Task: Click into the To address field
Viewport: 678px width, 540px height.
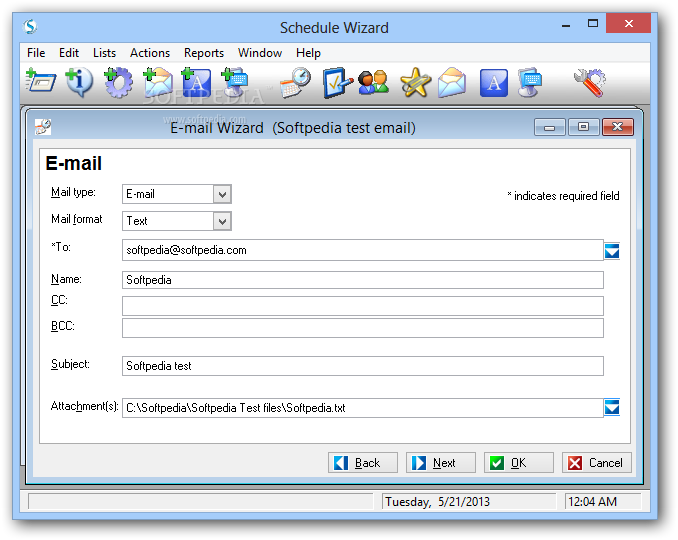Action: click(x=363, y=250)
